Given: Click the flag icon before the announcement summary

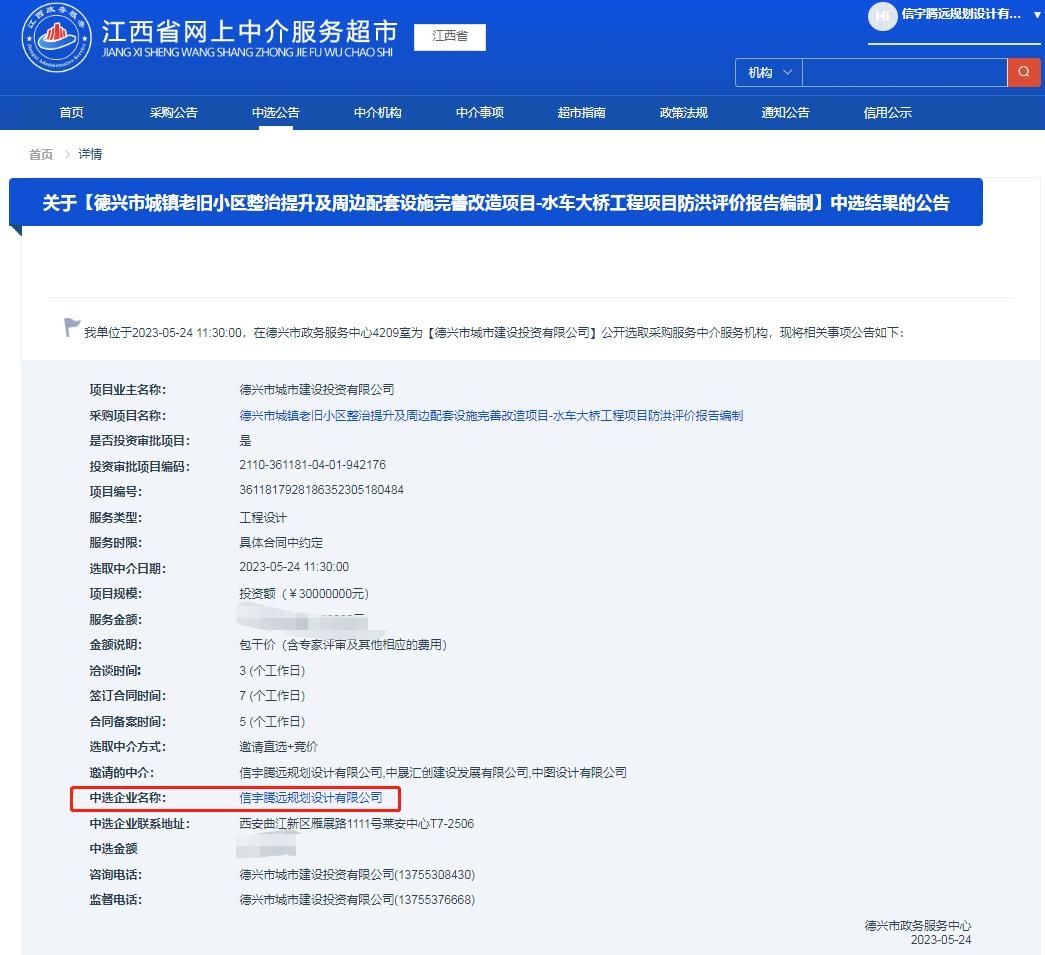Looking at the screenshot, I should tap(70, 326).
